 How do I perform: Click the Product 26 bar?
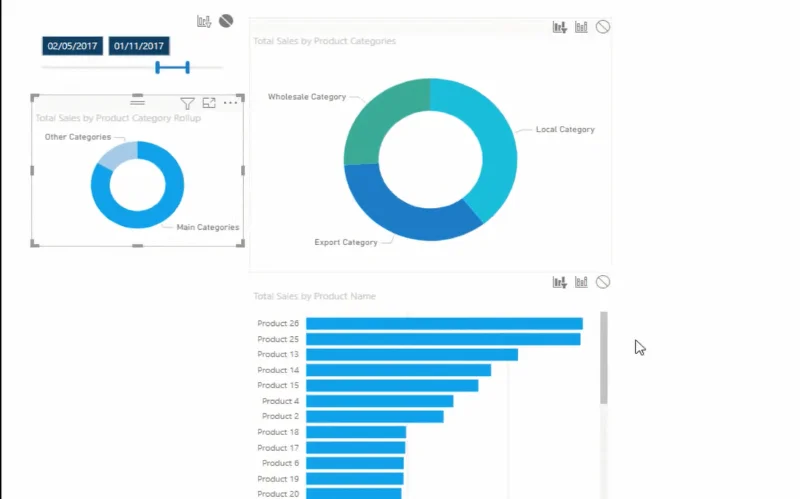[x=444, y=323]
